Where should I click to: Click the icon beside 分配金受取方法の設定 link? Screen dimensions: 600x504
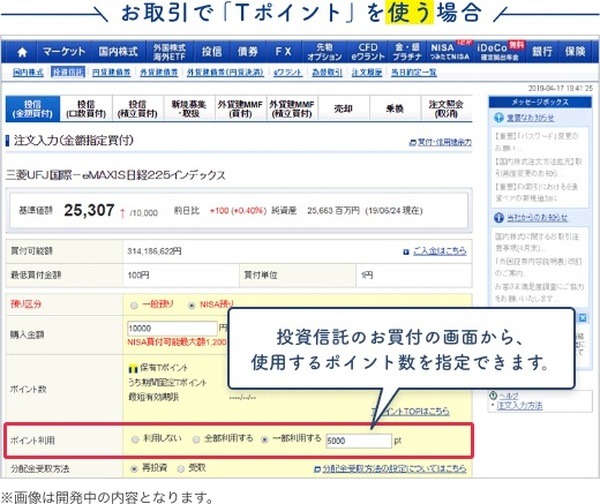tap(317, 469)
